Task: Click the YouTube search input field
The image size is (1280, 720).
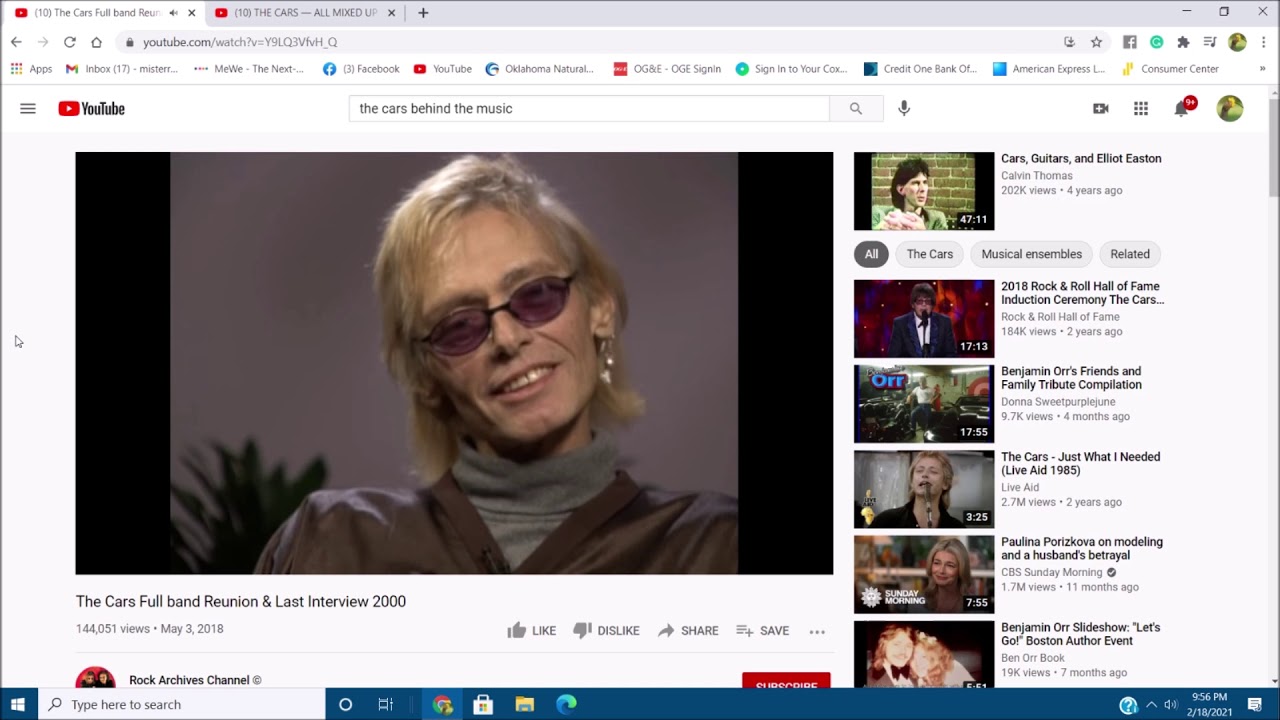Action: [589, 108]
